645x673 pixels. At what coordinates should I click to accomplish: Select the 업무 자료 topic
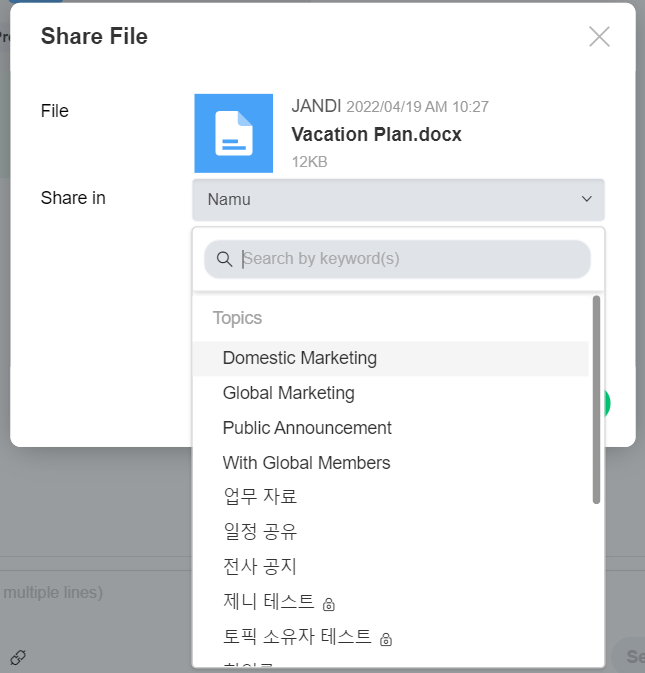(x=260, y=497)
